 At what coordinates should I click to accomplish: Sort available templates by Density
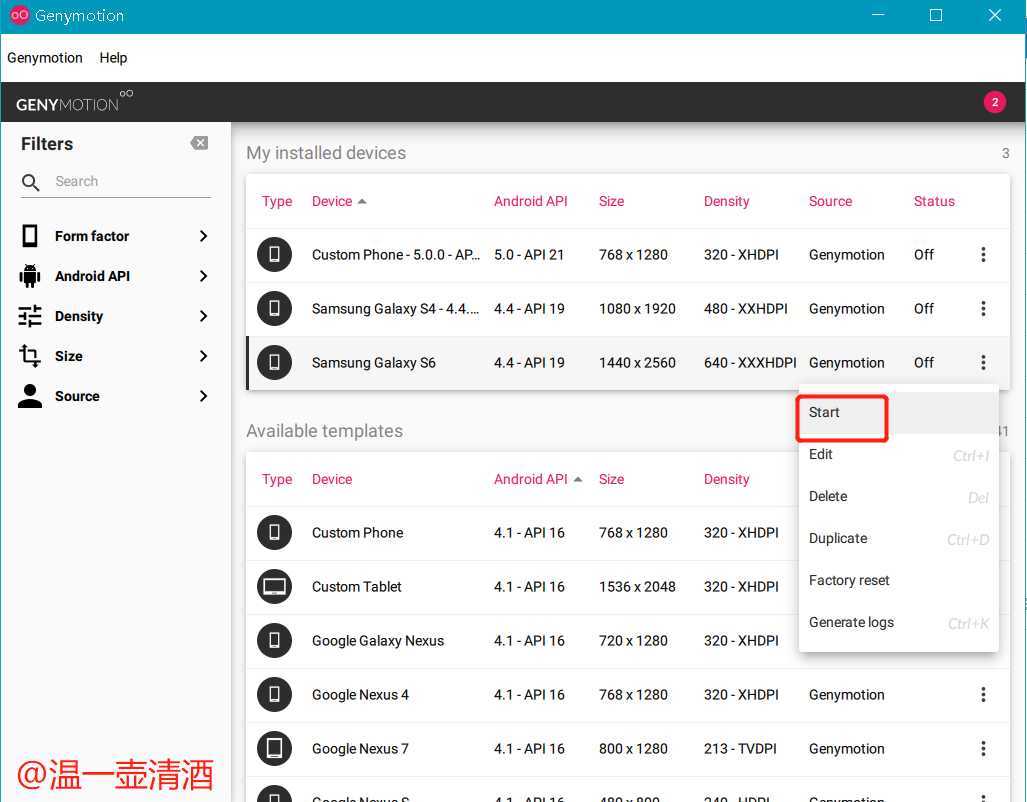coord(726,479)
